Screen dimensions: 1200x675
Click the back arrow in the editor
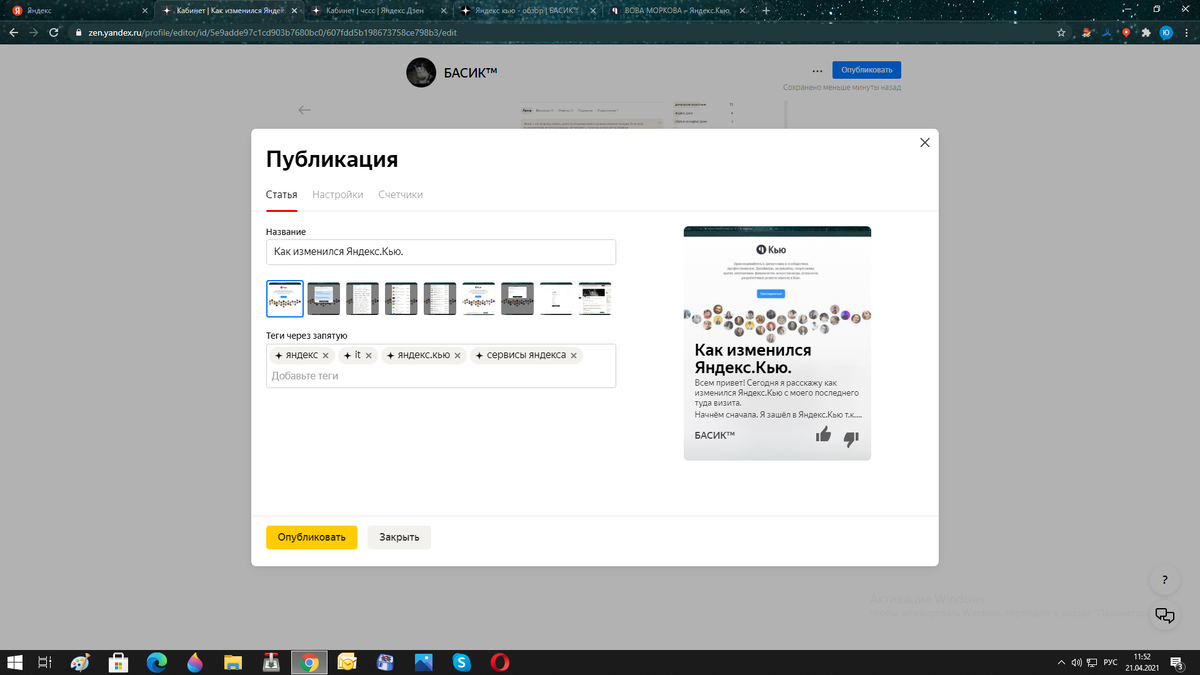click(304, 110)
